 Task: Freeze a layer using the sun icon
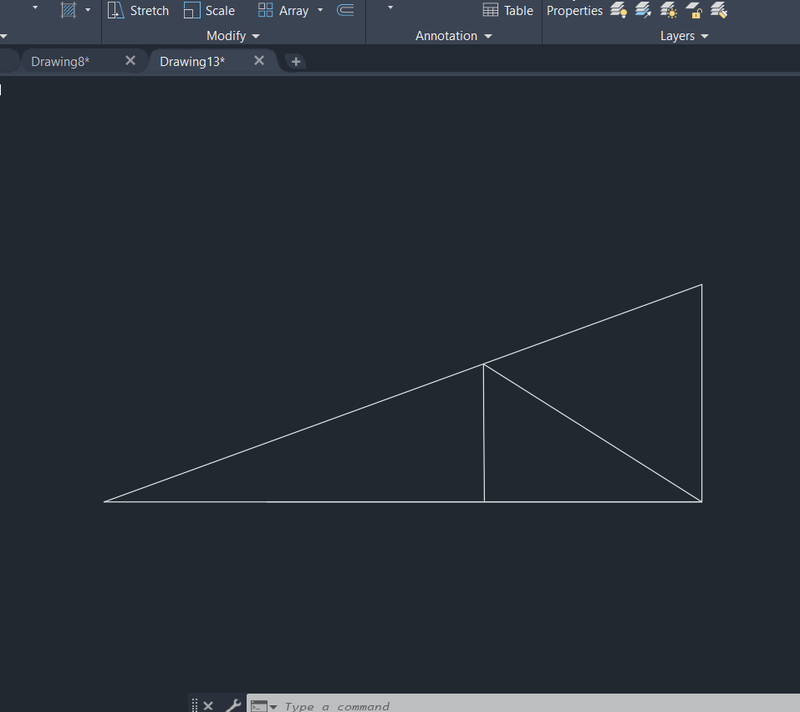[x=667, y=11]
